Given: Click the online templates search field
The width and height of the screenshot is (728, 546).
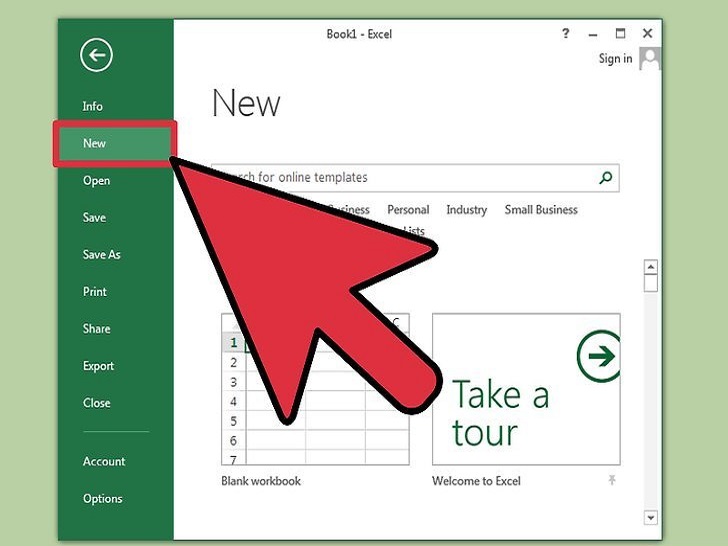Looking at the screenshot, I should click(415, 177).
